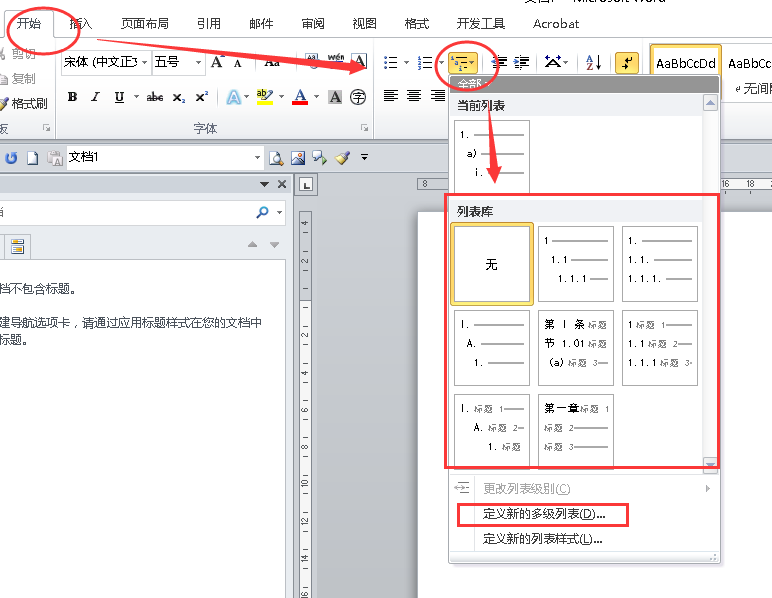Click the red font color button
Image resolution: width=772 pixels, height=598 pixels.
pos(300,96)
